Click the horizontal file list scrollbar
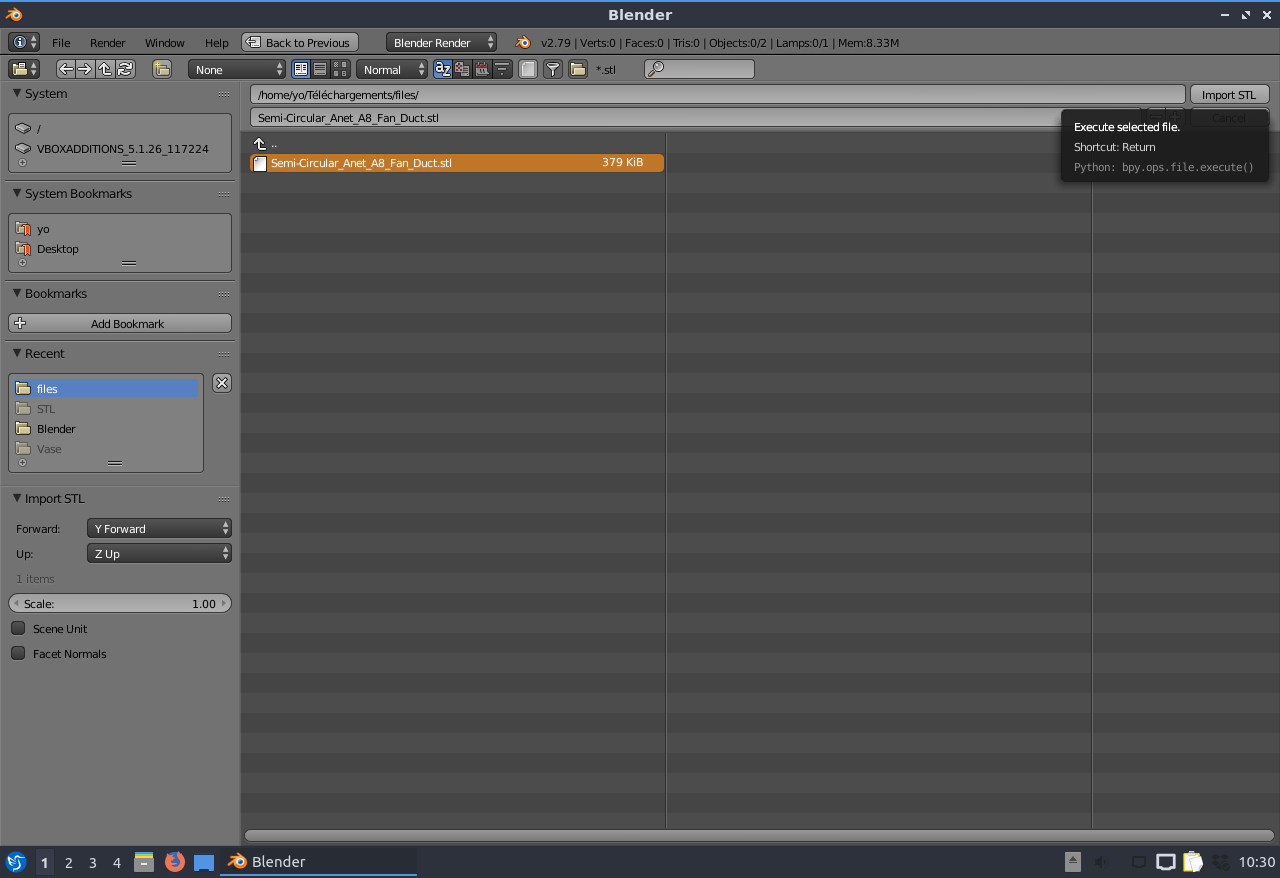 pos(758,835)
